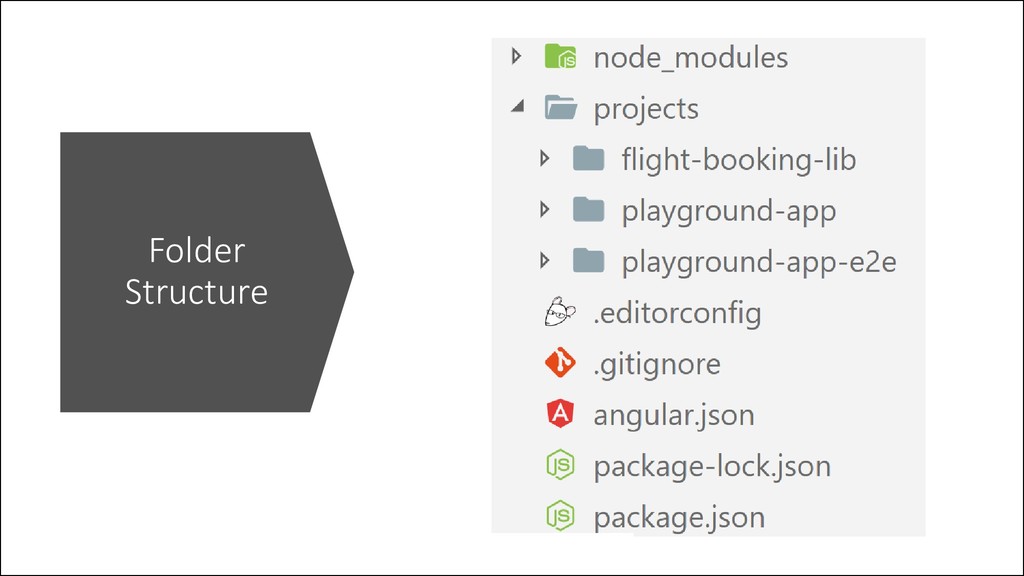Collapse the projects folder arrow
The image size is (1024, 576).
(518, 106)
